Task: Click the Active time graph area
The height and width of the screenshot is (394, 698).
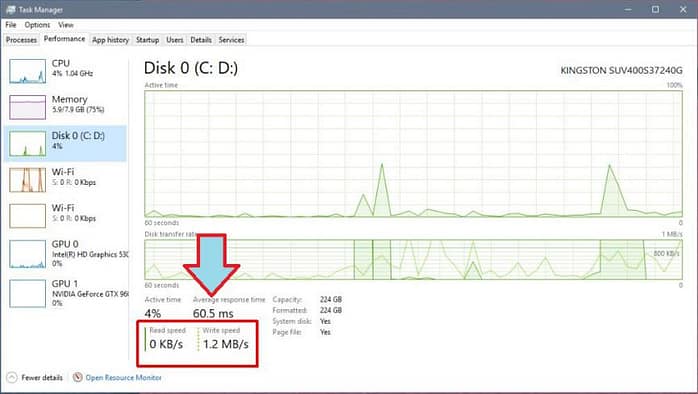Action: (413, 154)
